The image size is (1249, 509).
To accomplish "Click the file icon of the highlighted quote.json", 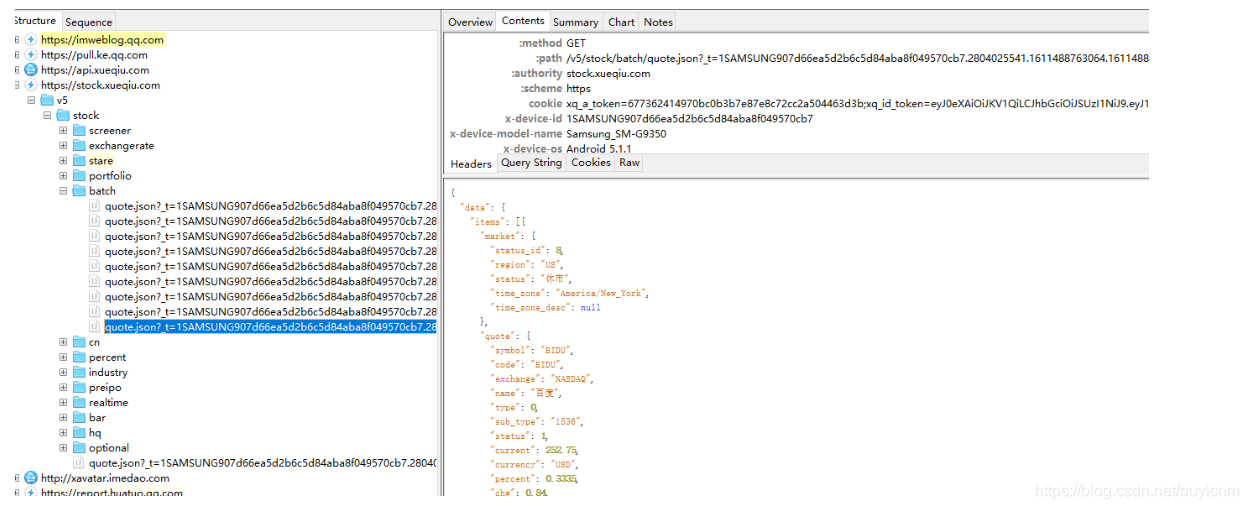I will 95,327.
